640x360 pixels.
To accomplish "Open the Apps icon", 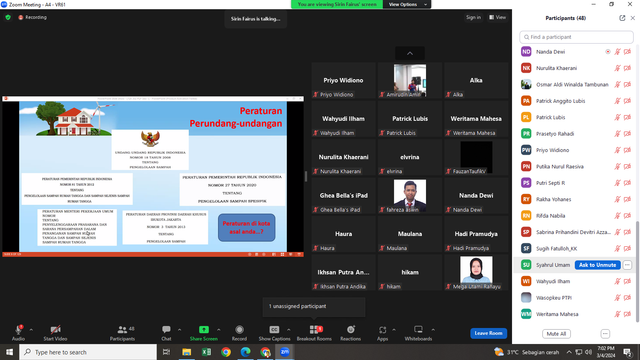I will pyautogui.click(x=382, y=329).
